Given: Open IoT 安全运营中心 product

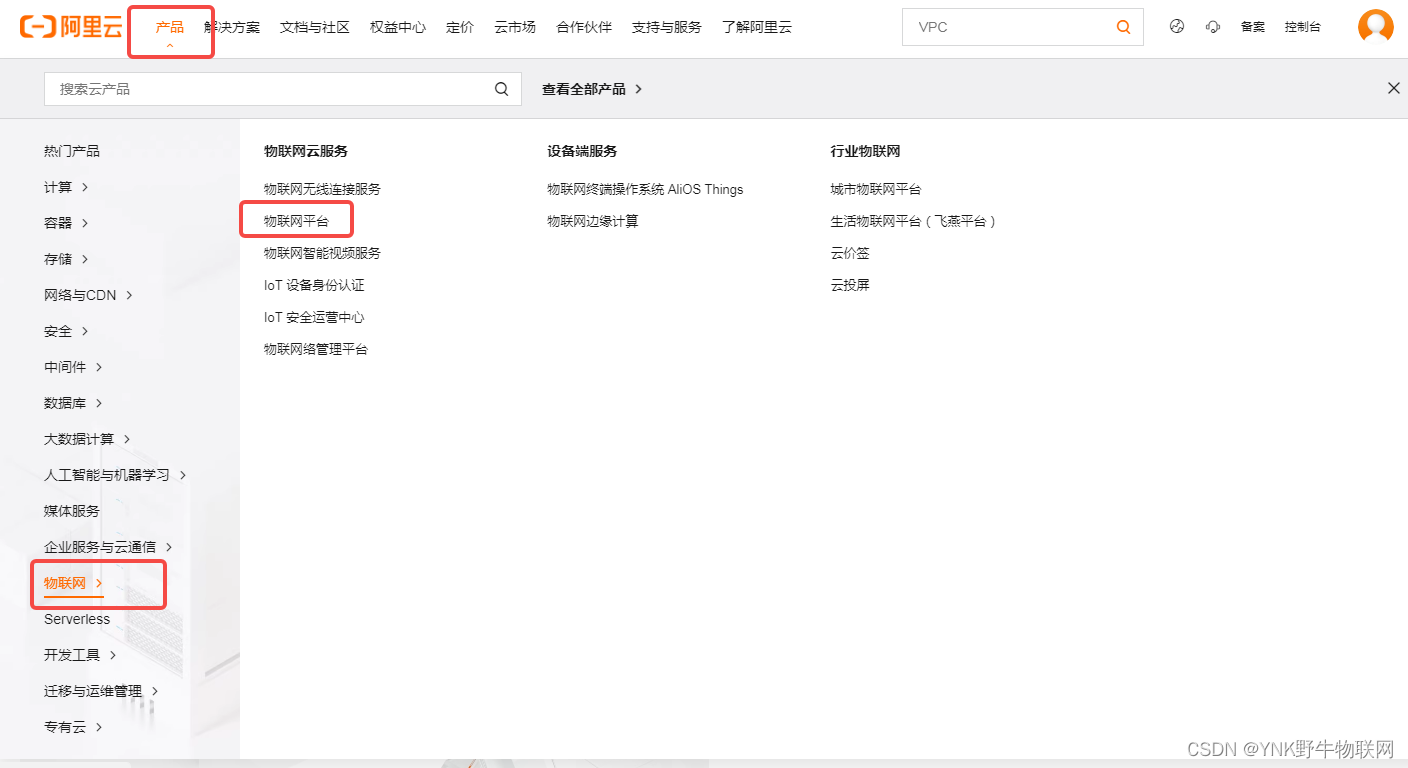Looking at the screenshot, I should coord(314,317).
